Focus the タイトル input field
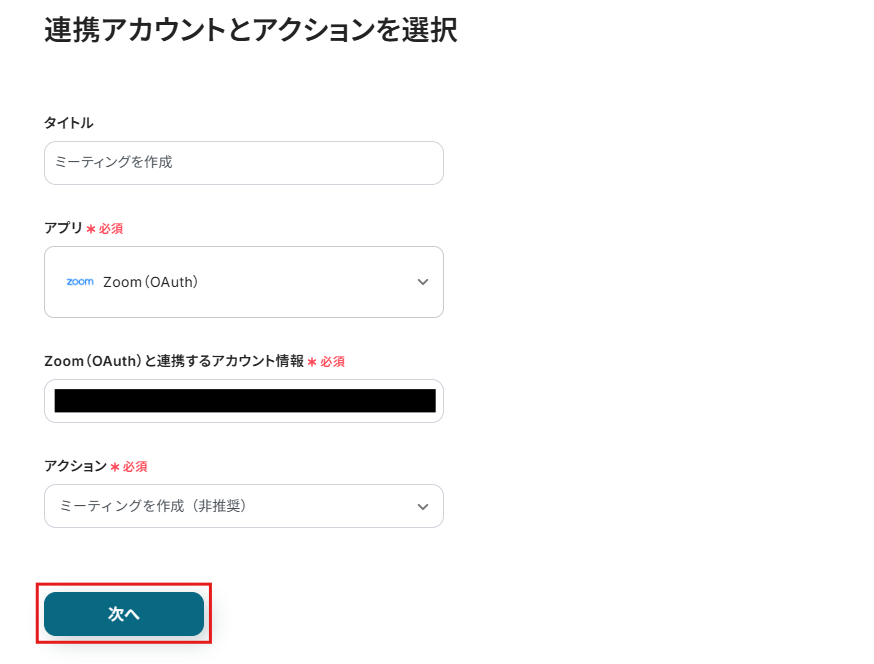The height and width of the screenshot is (664, 874). click(243, 162)
